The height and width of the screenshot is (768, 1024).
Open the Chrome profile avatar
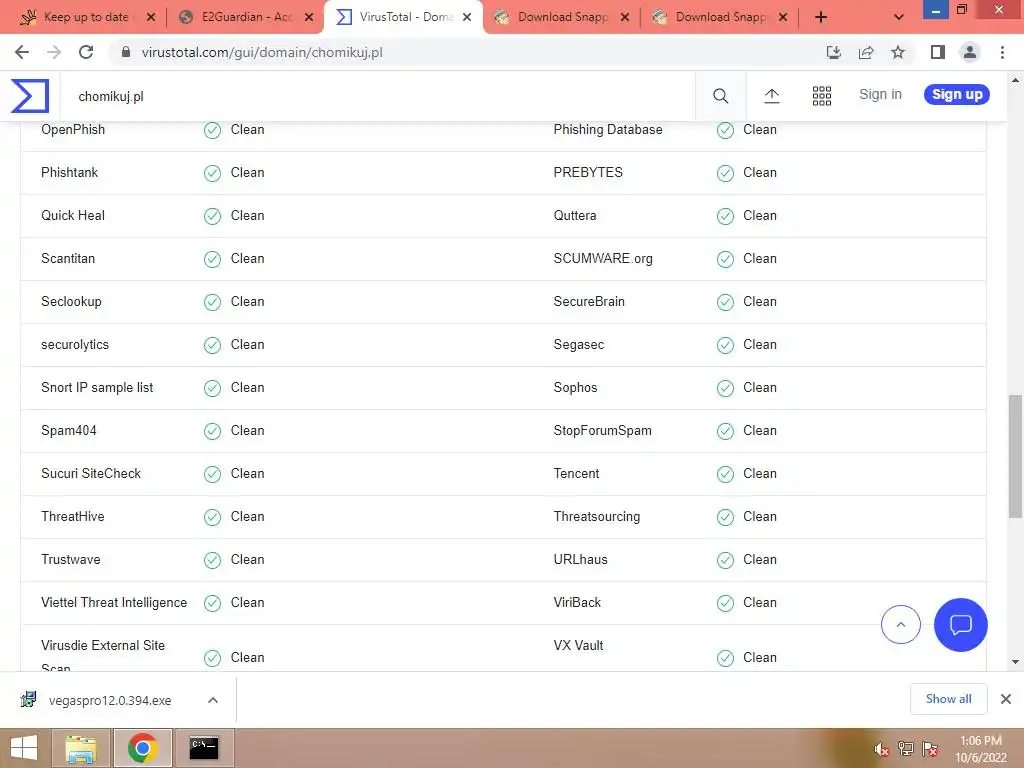point(970,52)
